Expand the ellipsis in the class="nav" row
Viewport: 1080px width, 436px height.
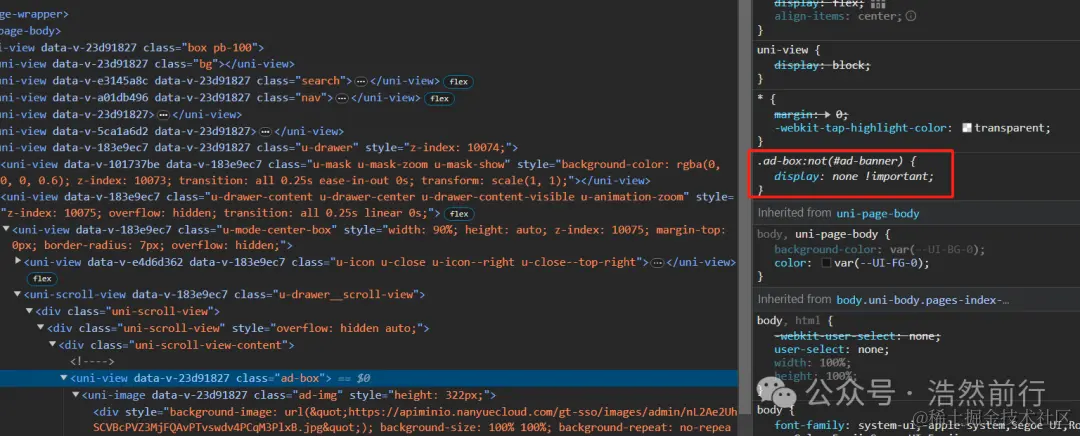click(x=342, y=98)
